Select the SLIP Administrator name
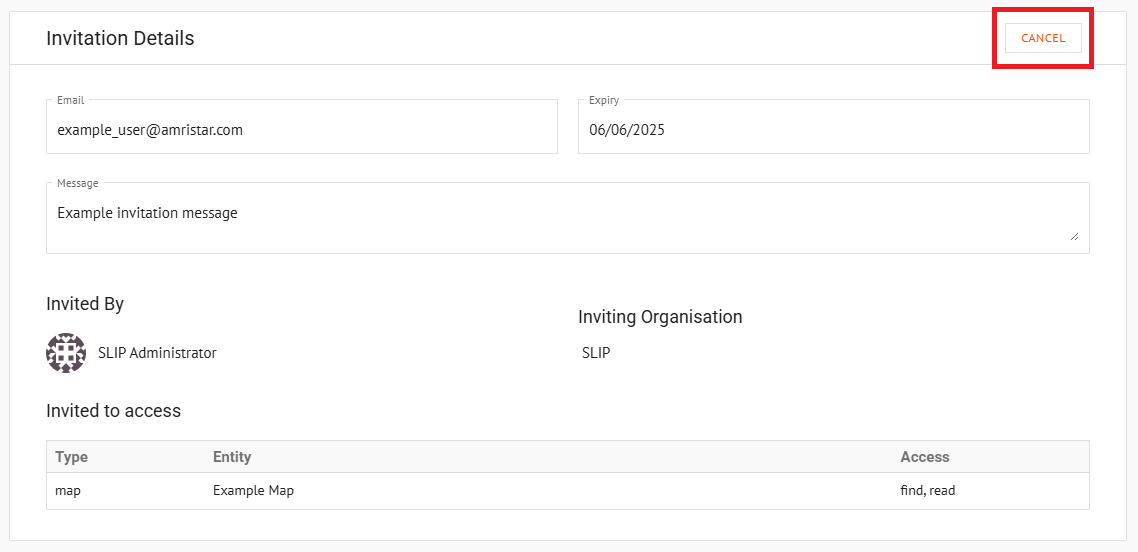This screenshot has width=1138, height=552. tap(157, 353)
